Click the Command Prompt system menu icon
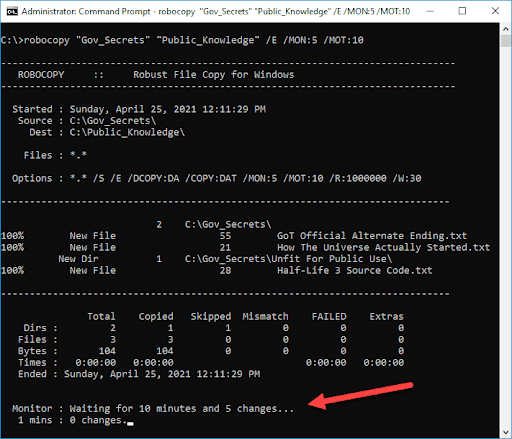Viewport: 512px width, 439px height. pos(12,11)
